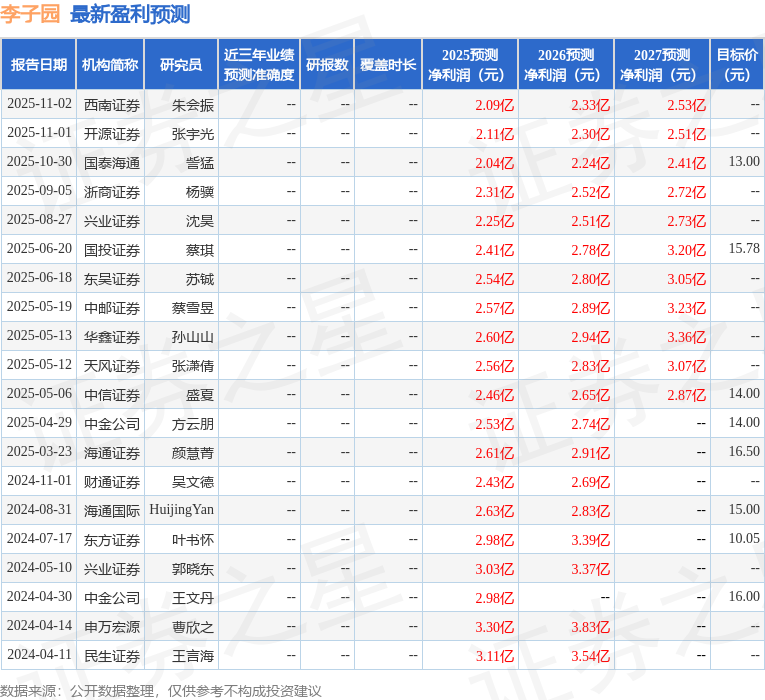Select the 研究员 column header
This screenshot has width=765, height=700.
pos(181,64)
